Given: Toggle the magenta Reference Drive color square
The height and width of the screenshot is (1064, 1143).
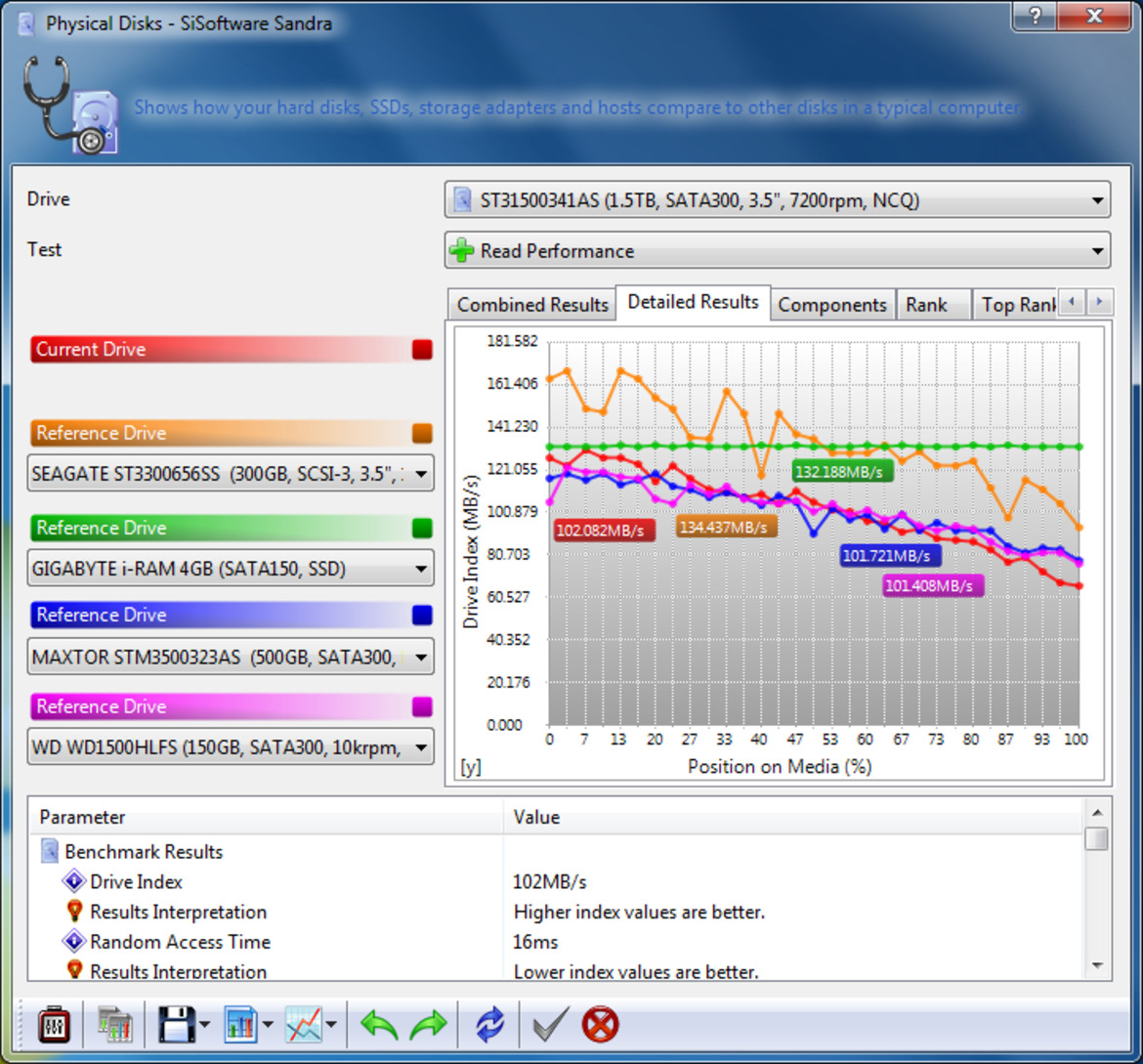Looking at the screenshot, I should tap(422, 706).
